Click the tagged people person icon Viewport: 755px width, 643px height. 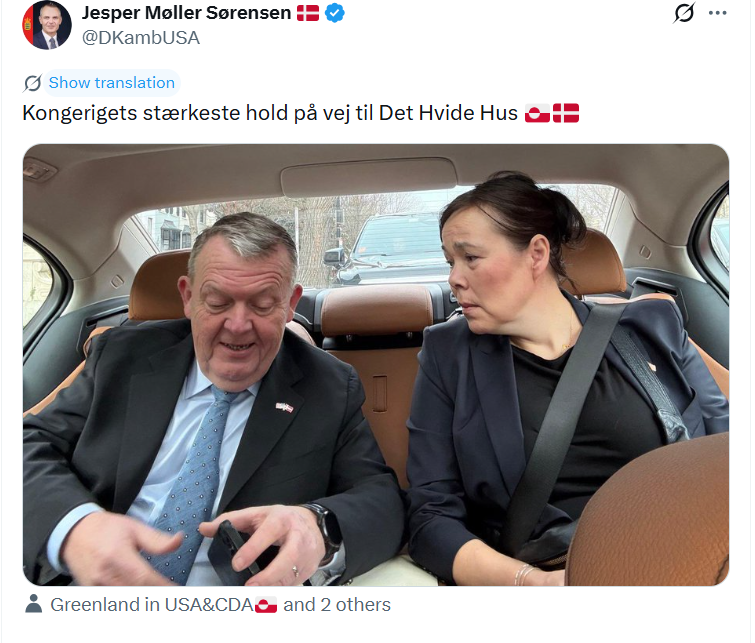[33, 604]
